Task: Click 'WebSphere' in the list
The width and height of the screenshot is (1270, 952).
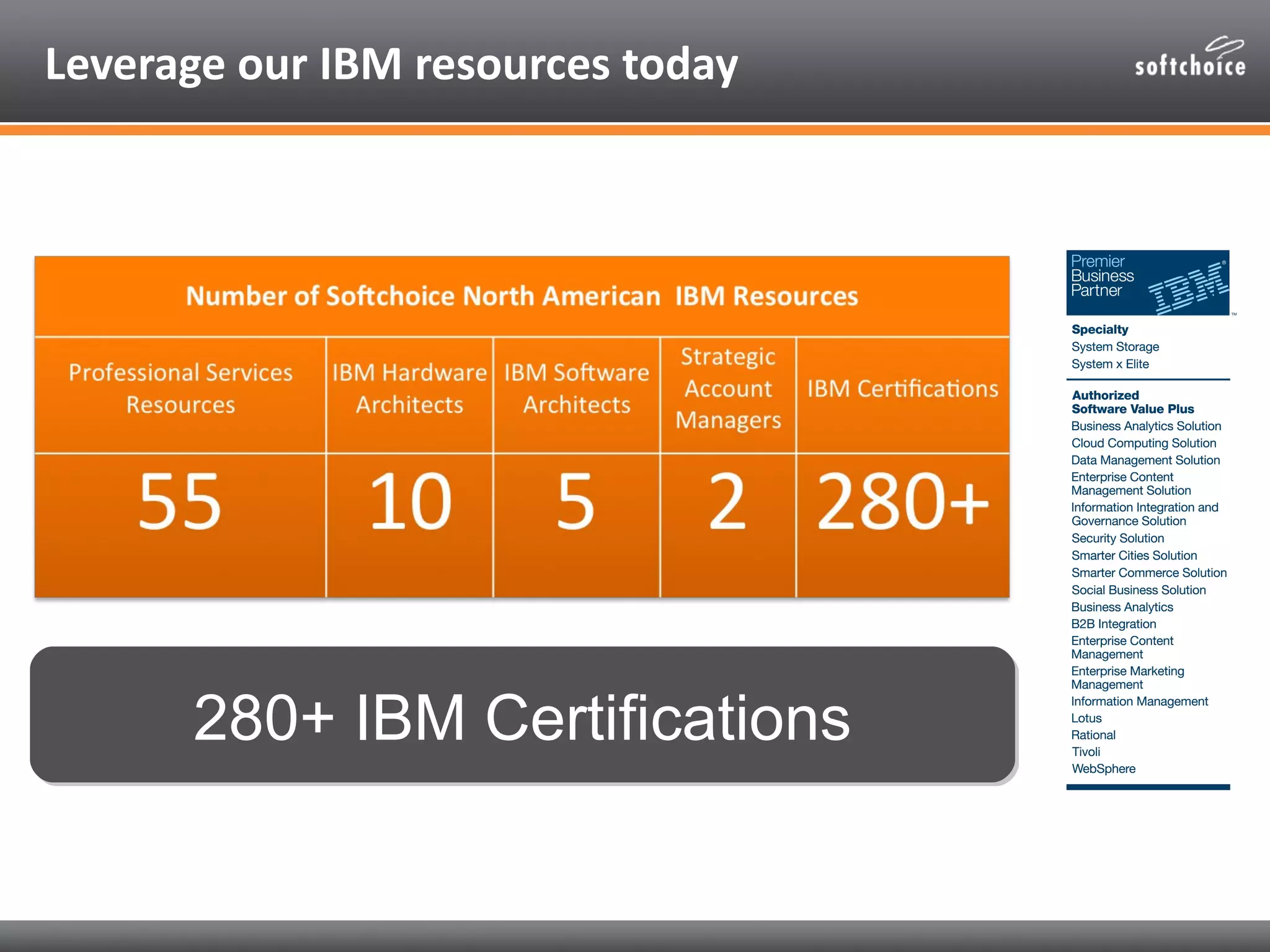Action: pyautogui.click(x=1104, y=769)
